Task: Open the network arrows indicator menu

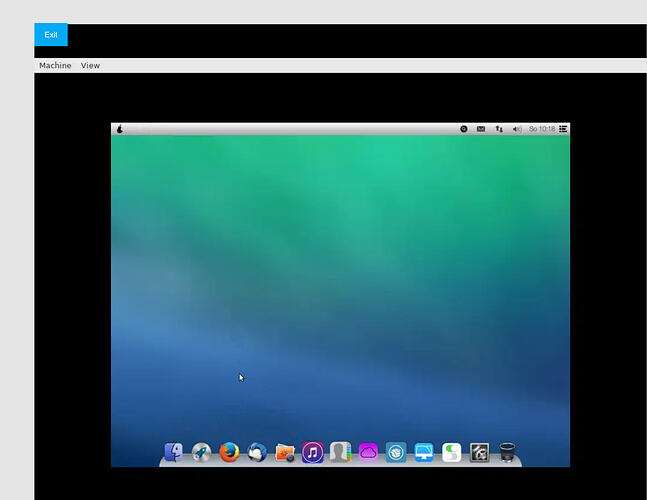Action: point(499,129)
